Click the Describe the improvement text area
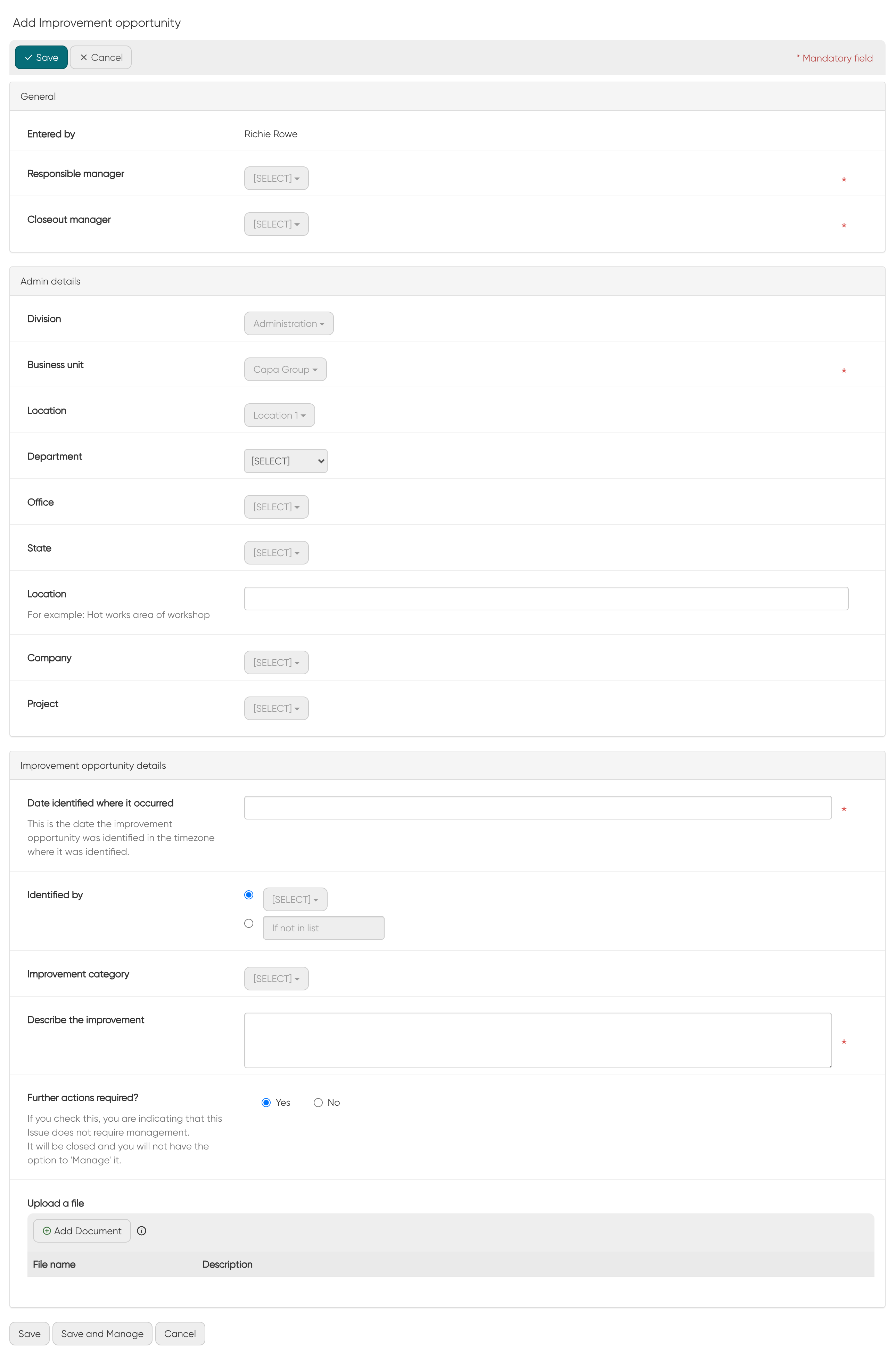Screen dimensions: 896x1360 (x=537, y=1040)
